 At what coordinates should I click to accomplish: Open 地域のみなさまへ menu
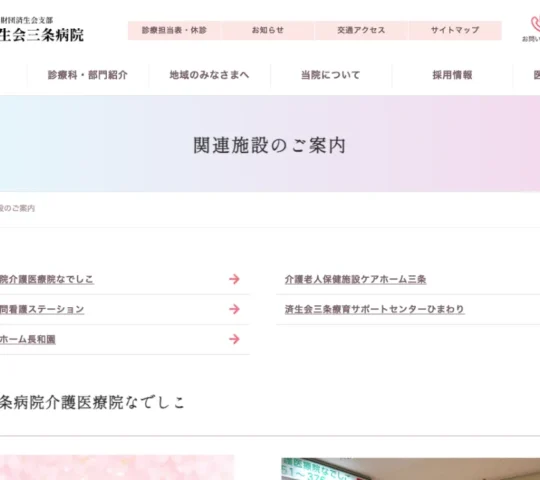209,75
